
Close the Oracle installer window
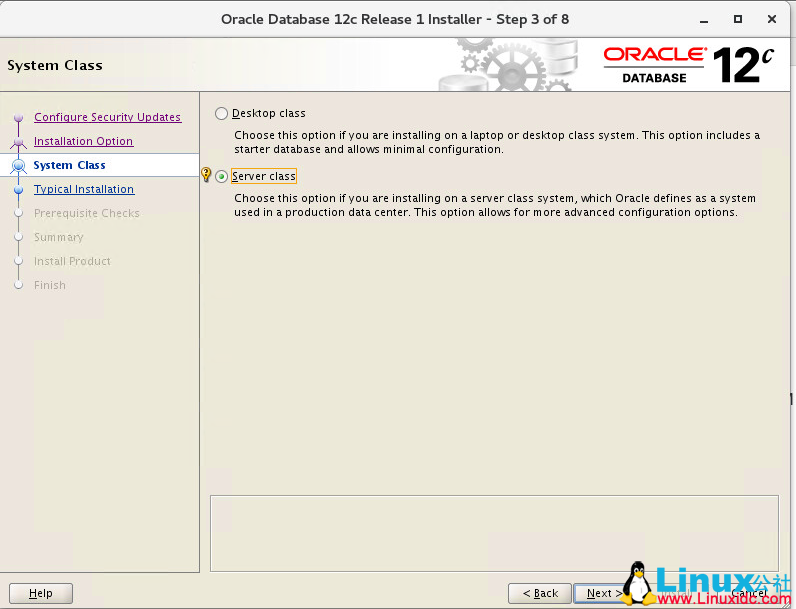pyautogui.click(x=772, y=19)
